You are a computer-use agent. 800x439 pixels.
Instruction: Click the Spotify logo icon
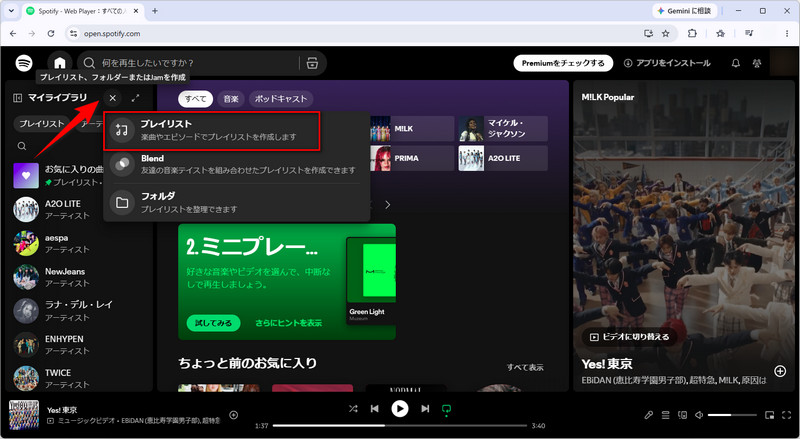[x=24, y=63]
